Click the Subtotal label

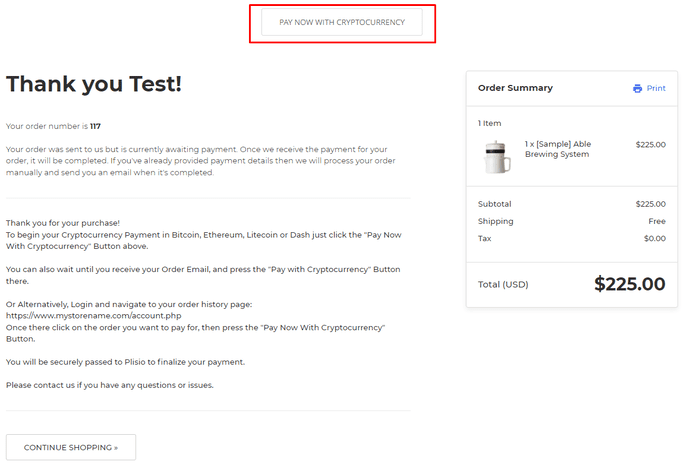[x=494, y=204]
